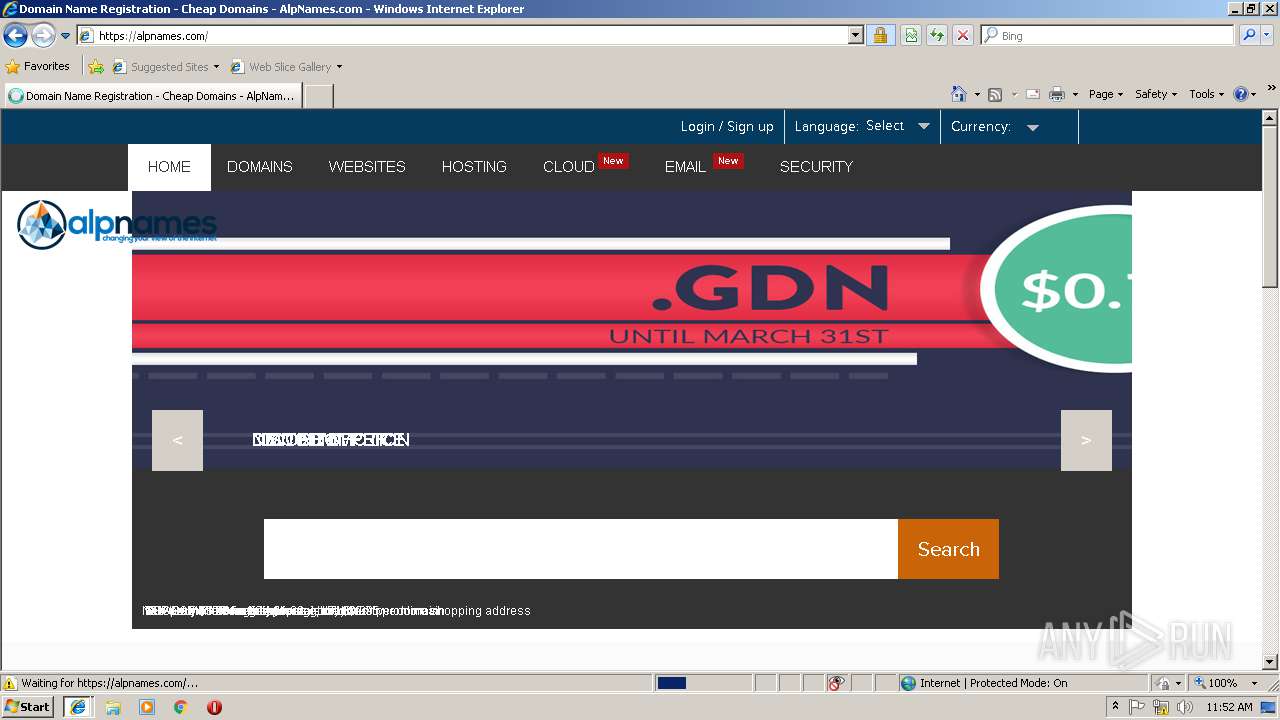Open a new blank tab
Screen dimensions: 1280x720
coord(318,96)
